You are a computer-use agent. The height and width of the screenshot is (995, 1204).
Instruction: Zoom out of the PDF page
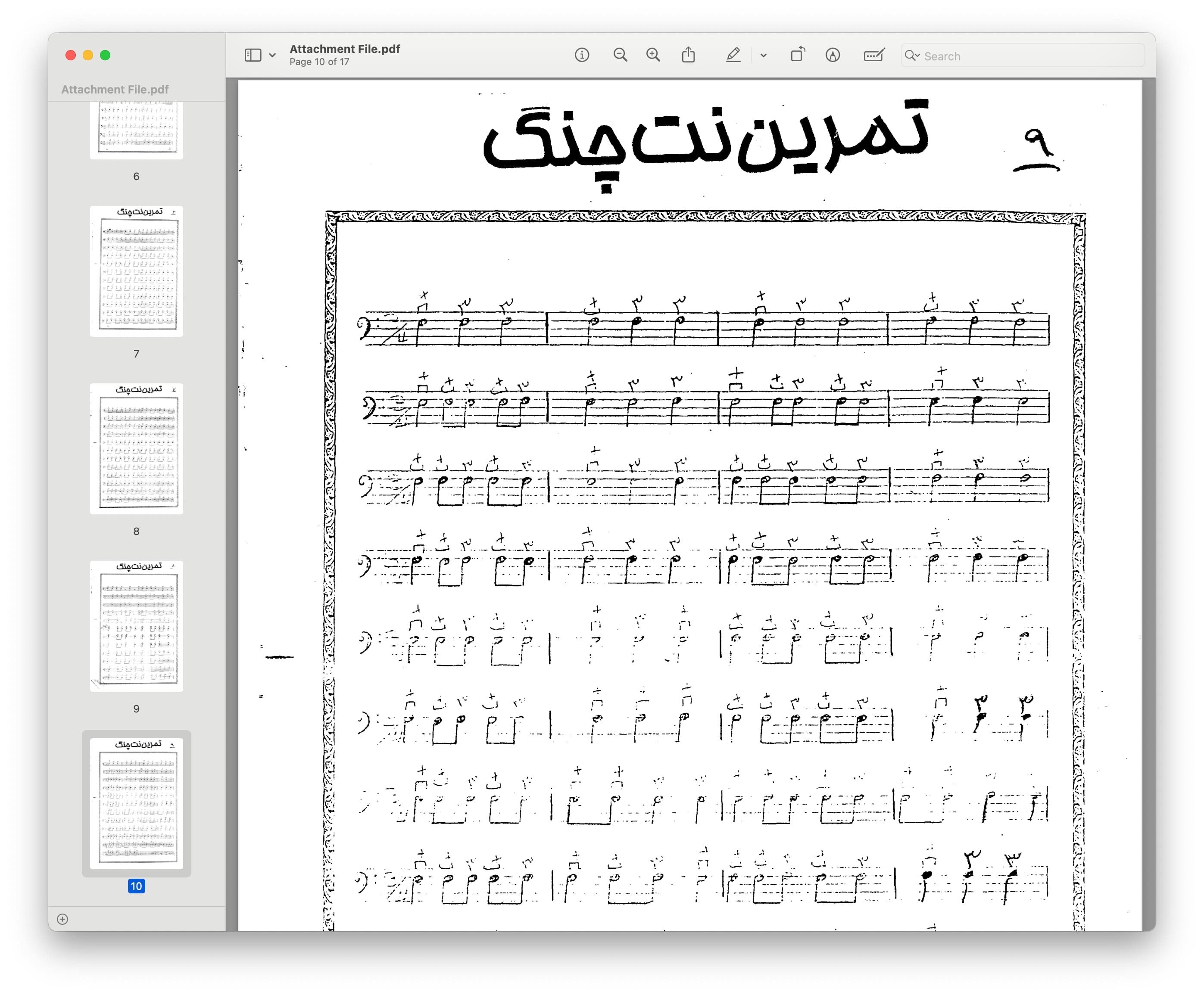coord(620,55)
